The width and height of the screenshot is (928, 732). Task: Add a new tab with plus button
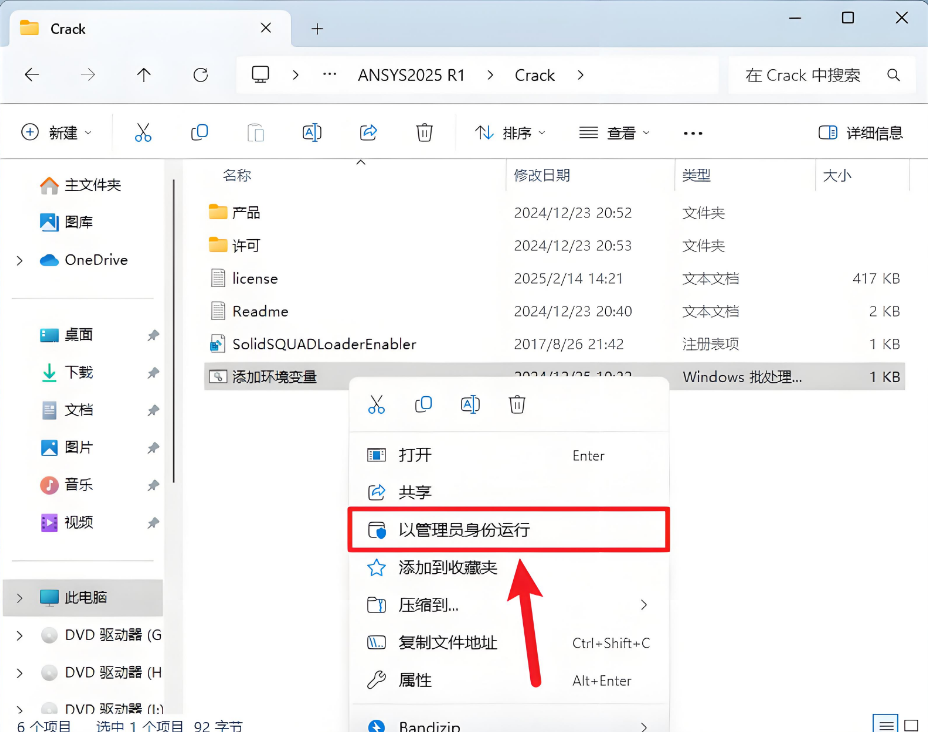click(x=317, y=28)
